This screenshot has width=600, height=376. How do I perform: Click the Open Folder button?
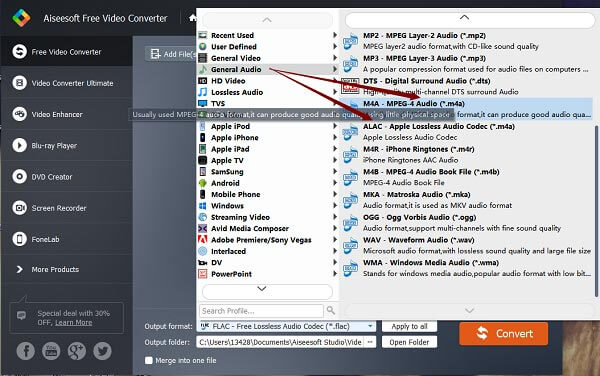click(409, 342)
